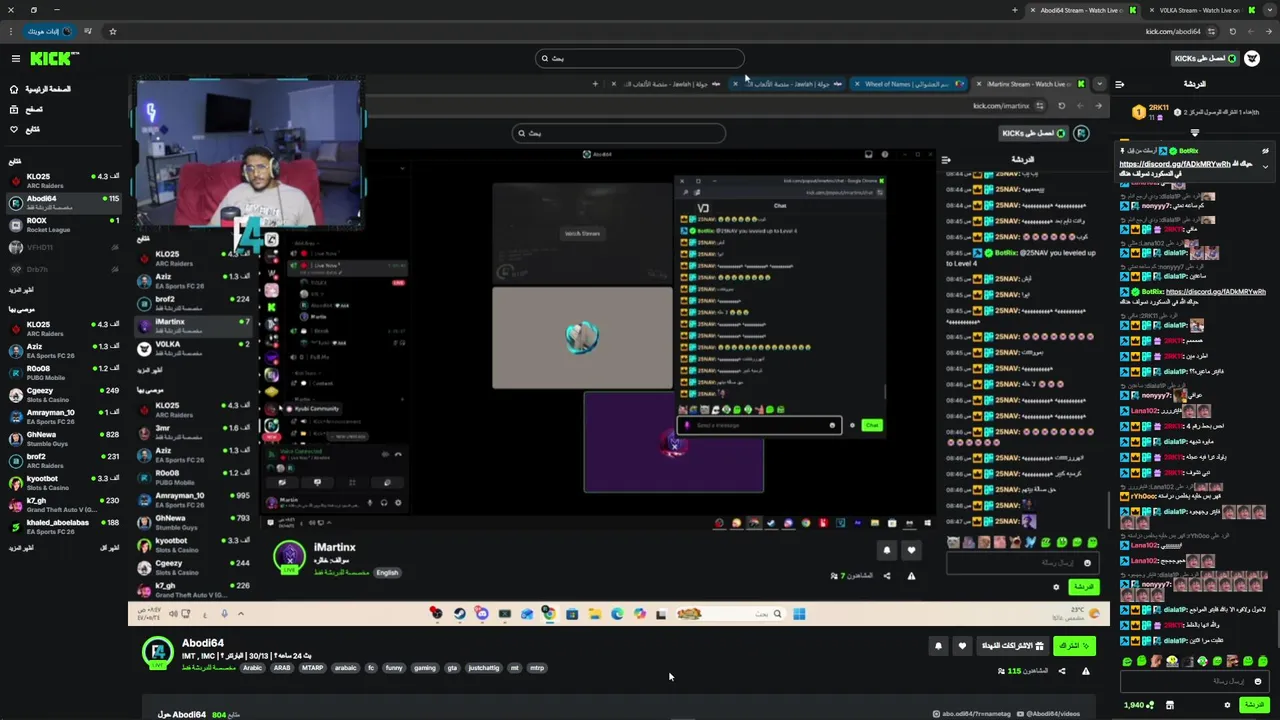Image resolution: width=1280 pixels, height=720 pixels.
Task: Click the get KICKs button
Action: [1205, 59]
